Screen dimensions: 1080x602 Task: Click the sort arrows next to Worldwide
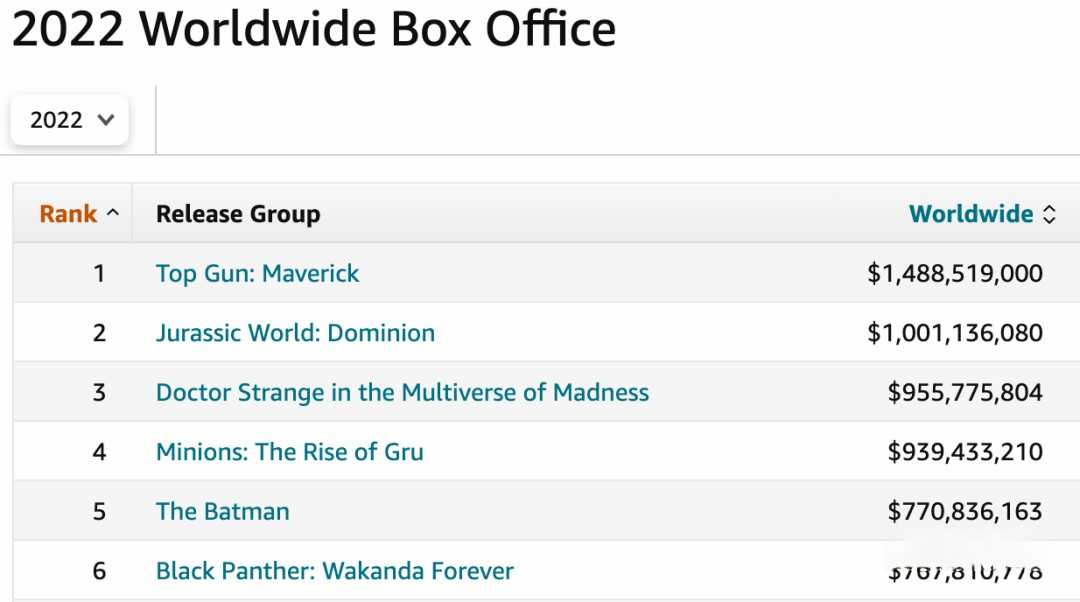click(x=1049, y=214)
